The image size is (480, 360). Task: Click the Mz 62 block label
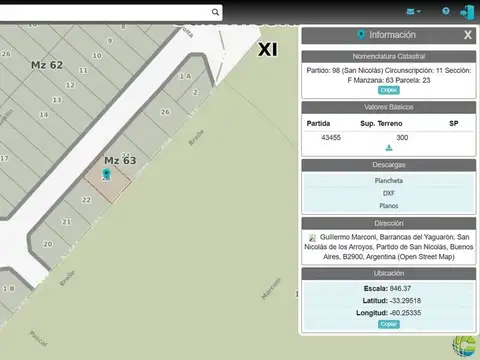tap(47, 65)
